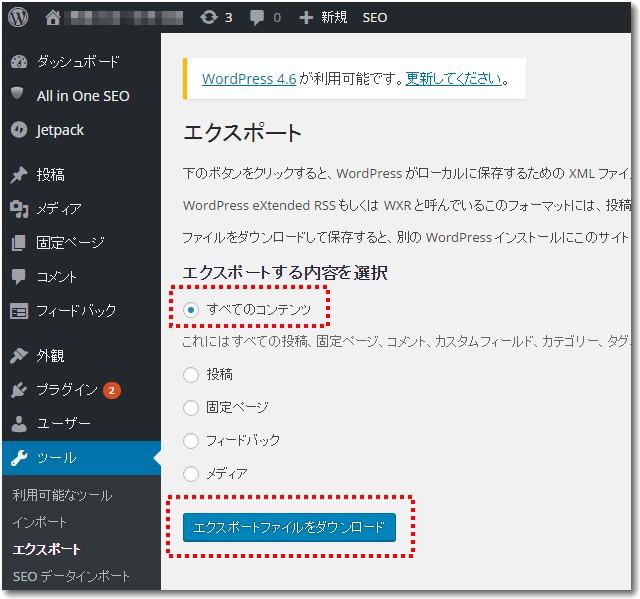Click the ユーザー person icon
Image resolution: width=640 pixels, height=599 pixels.
pyautogui.click(x=19, y=424)
